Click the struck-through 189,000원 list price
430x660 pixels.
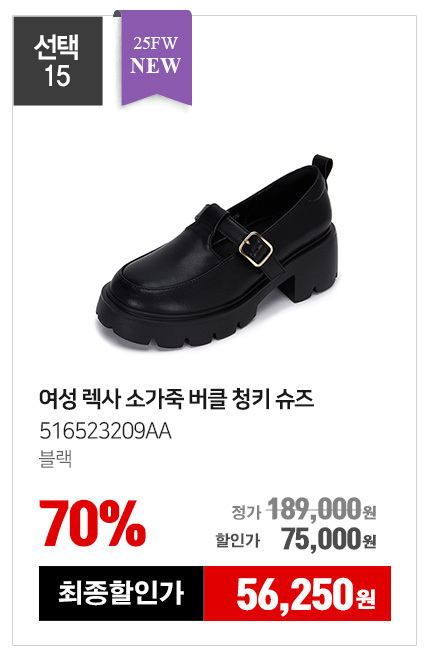point(322,509)
